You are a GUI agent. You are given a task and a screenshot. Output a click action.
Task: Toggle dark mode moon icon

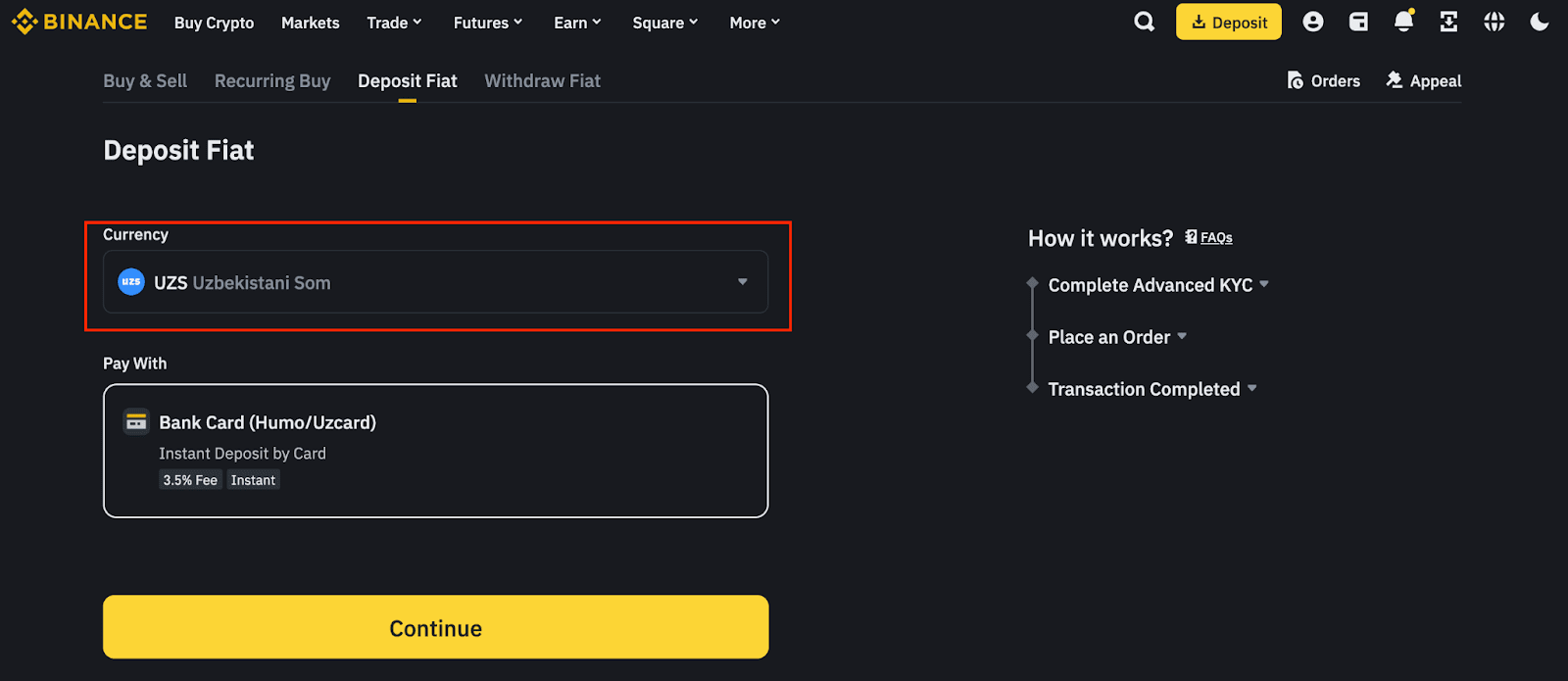click(1540, 22)
